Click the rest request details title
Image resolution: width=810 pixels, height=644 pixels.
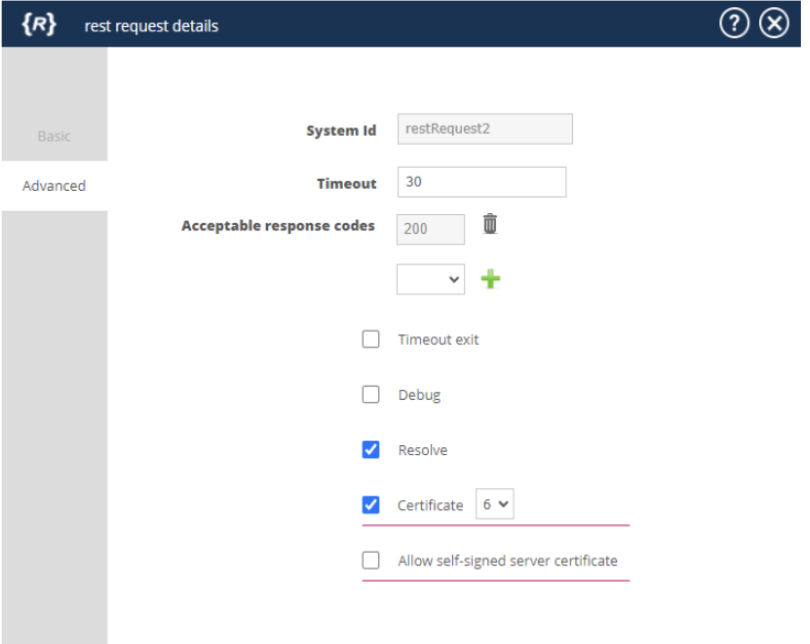(151, 26)
